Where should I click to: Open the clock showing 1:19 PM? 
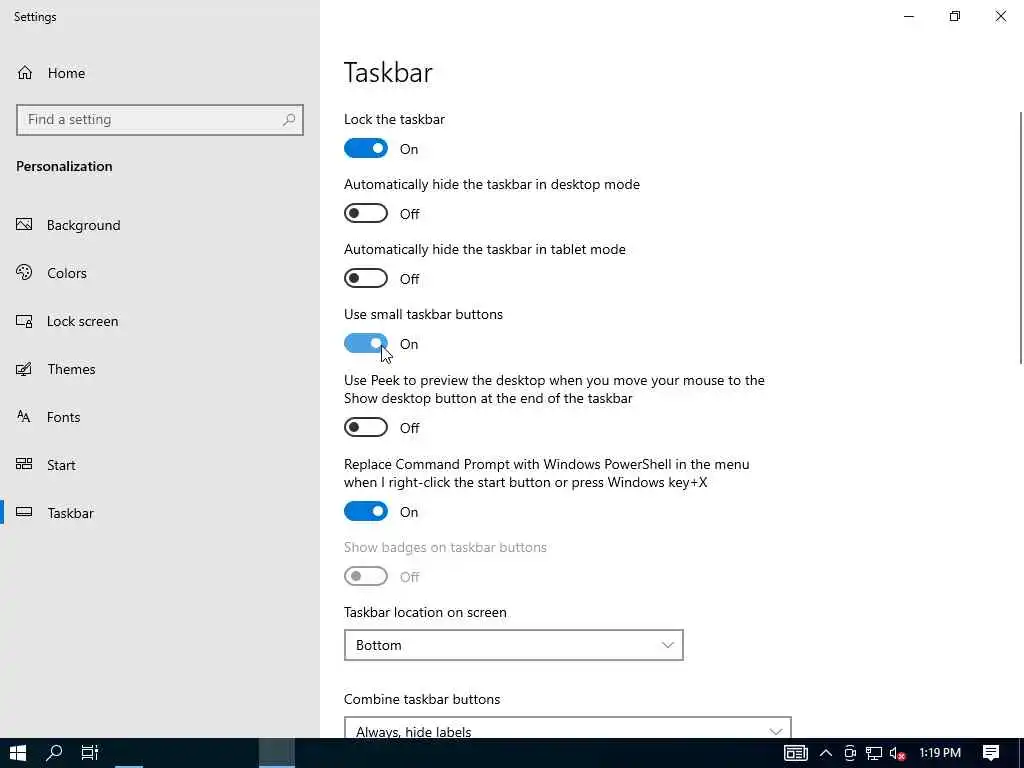tap(940, 753)
